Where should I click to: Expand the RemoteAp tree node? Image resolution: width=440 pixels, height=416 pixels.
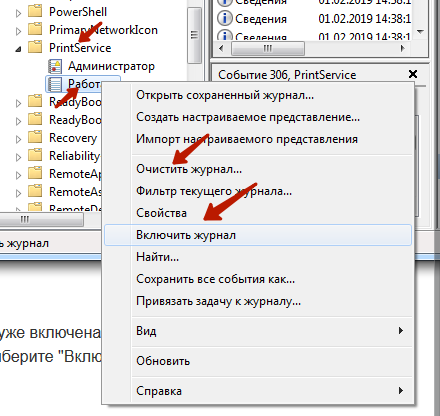[x=18, y=175]
